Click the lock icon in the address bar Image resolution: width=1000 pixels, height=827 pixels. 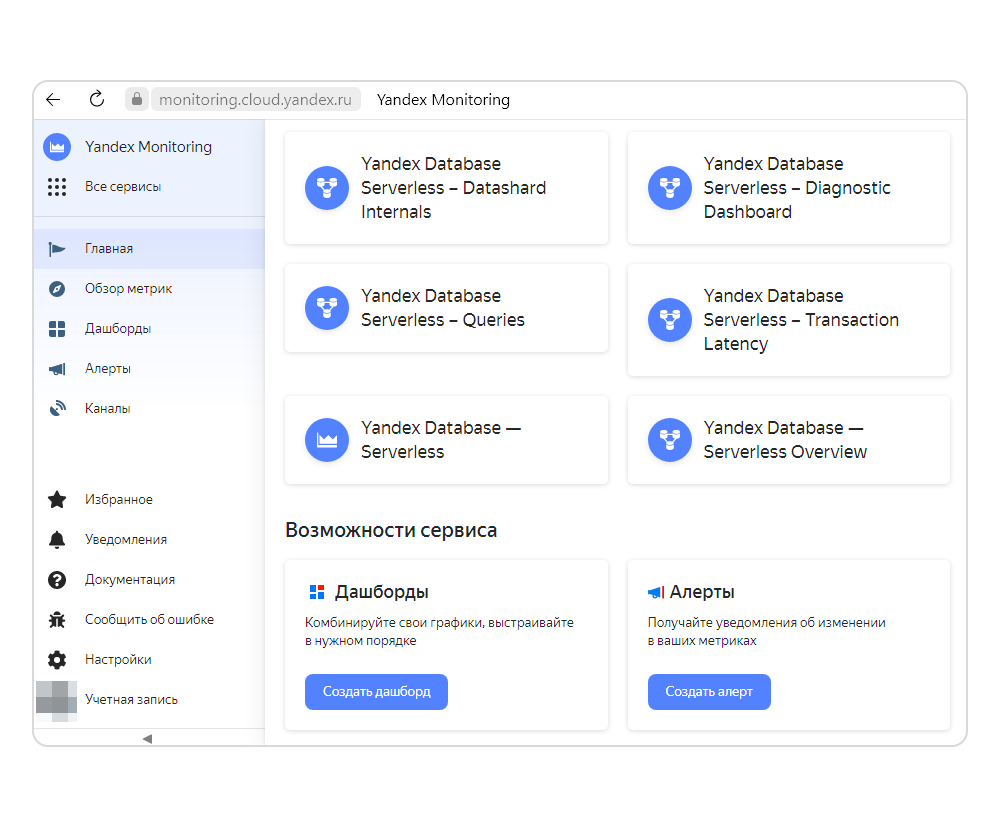click(x=136, y=99)
